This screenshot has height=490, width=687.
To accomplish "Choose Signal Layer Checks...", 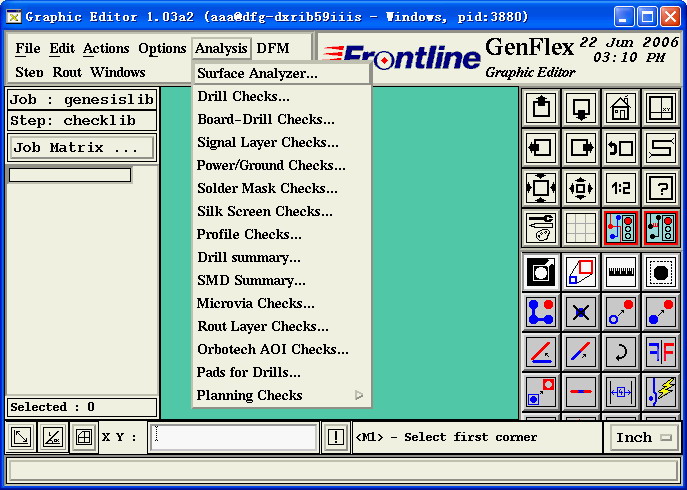I will 282,142.
